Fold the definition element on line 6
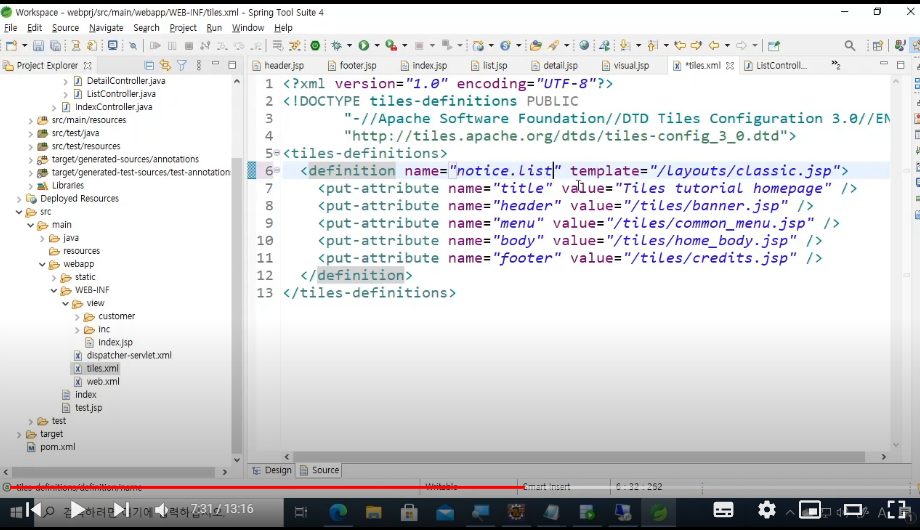The image size is (920, 530). (277, 171)
